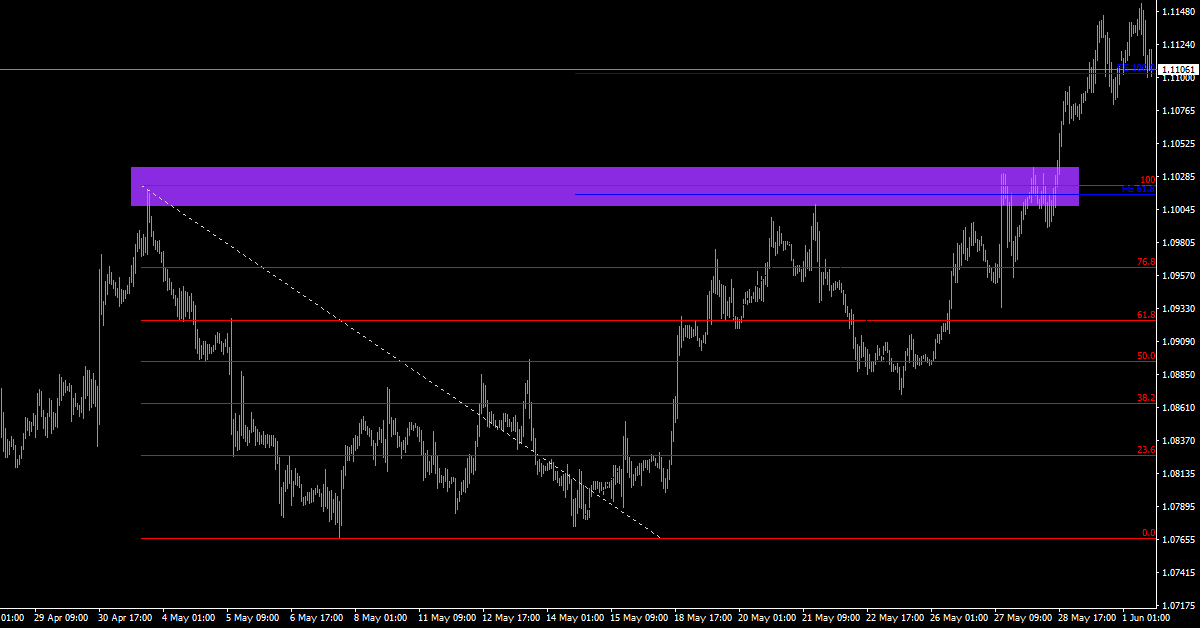Click 1.11480 on the price scale
This screenshot has width=1200, height=628.
point(1178,12)
